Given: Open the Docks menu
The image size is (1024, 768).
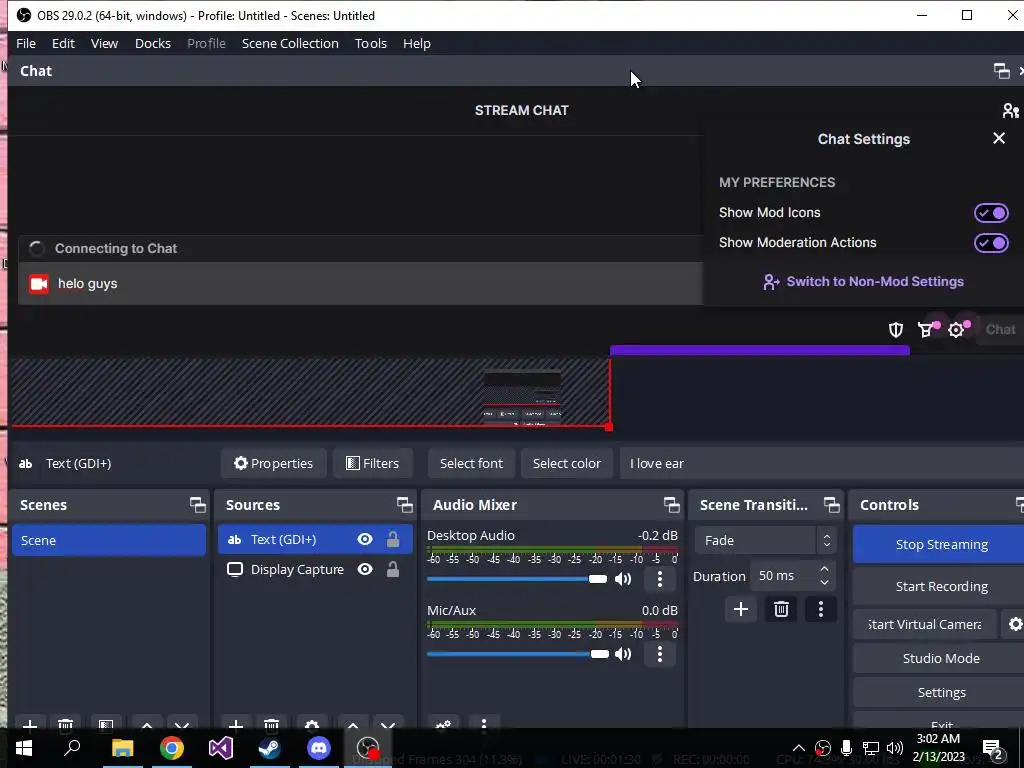Looking at the screenshot, I should coord(153,43).
